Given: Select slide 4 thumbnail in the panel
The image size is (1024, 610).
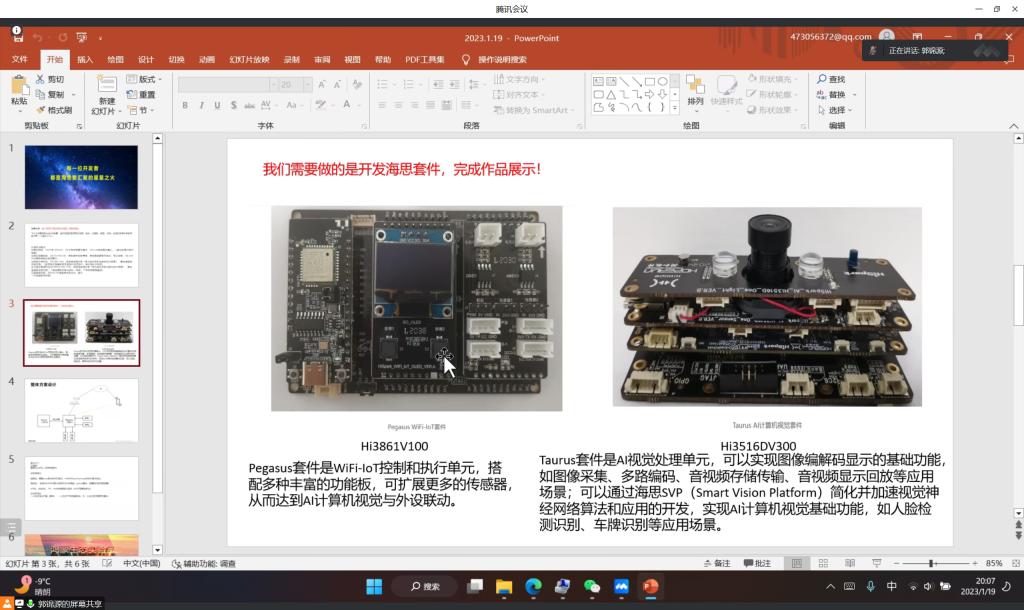Looking at the screenshot, I should (x=82, y=410).
